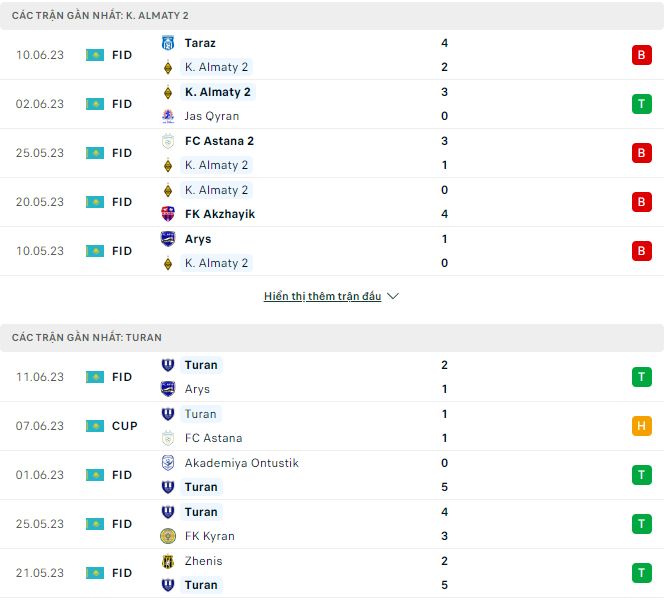
Task: Click the Jas Qyran team logo
Action: (x=168, y=116)
